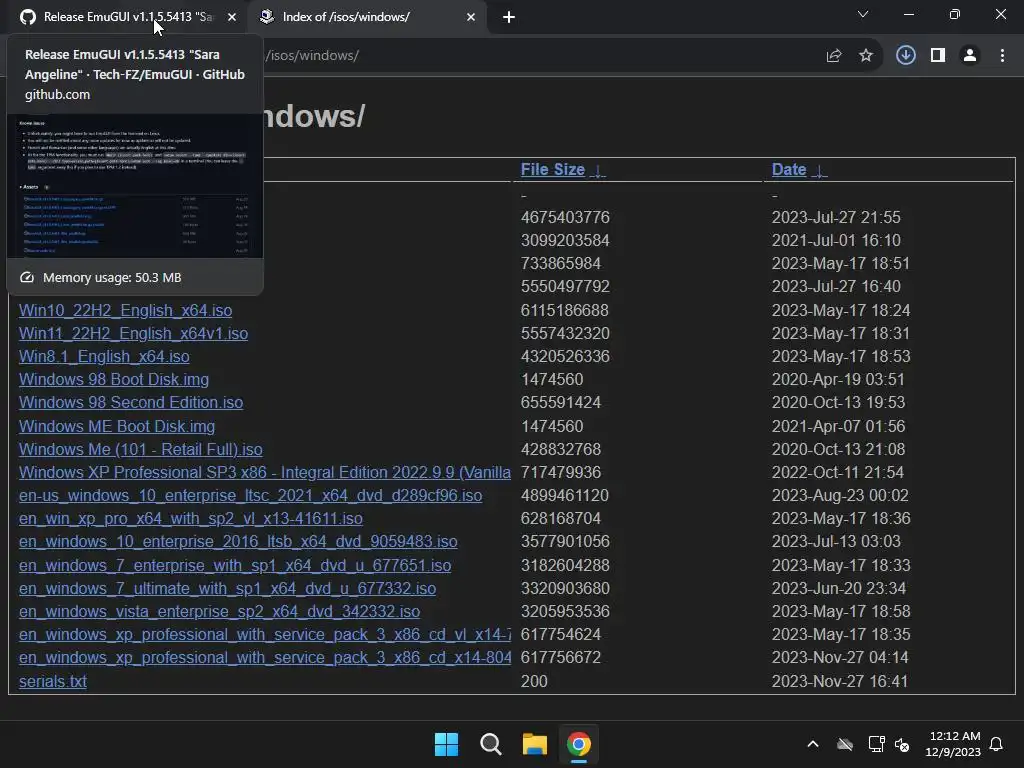This screenshot has height=768, width=1024.
Task: Open the Chrome downloads icon
Action: [x=905, y=56]
